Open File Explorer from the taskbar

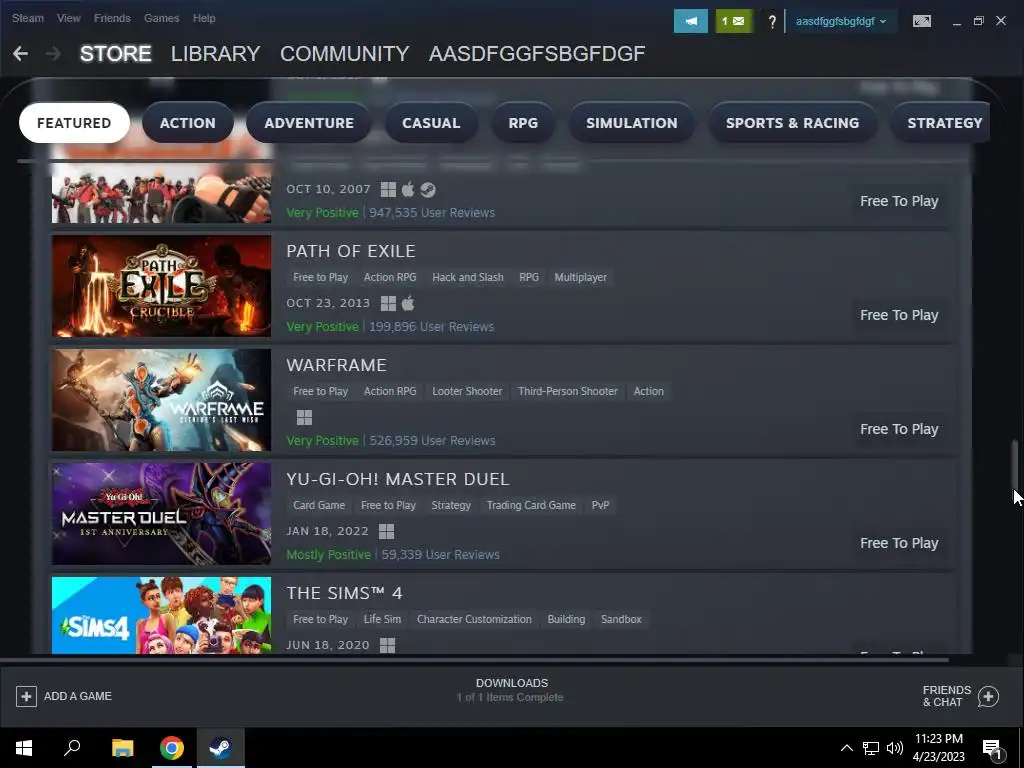[x=122, y=748]
